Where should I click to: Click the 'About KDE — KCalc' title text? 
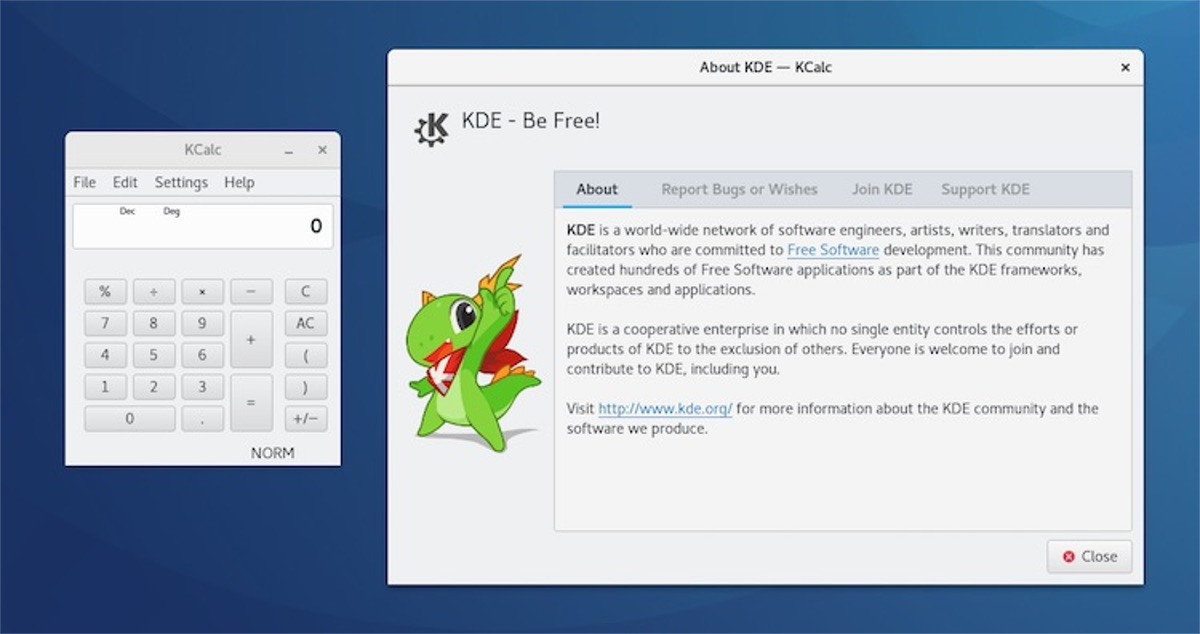coord(766,68)
